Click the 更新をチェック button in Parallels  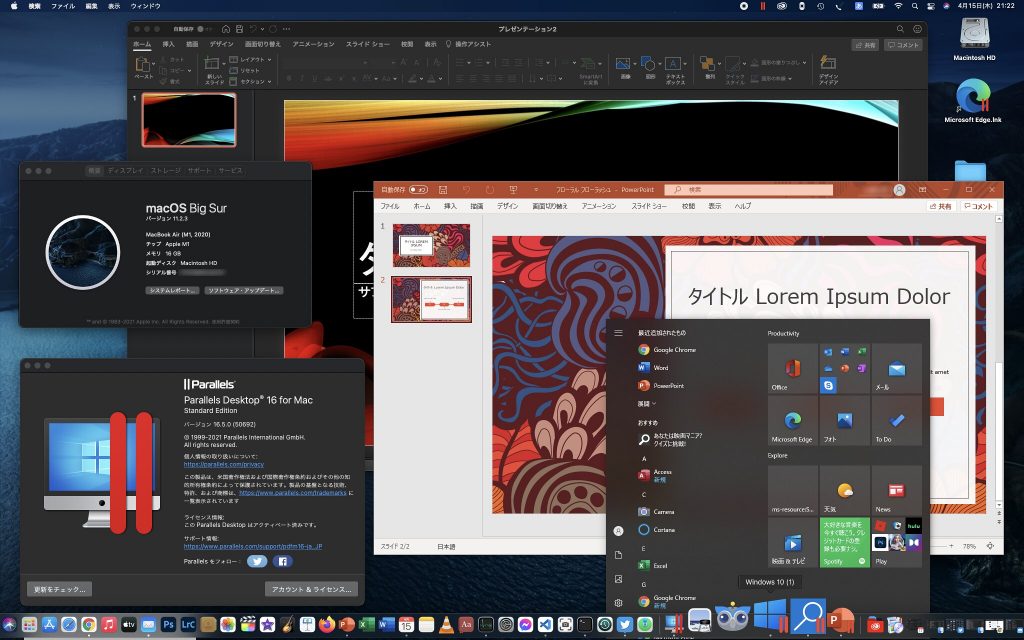pyautogui.click(x=59, y=589)
